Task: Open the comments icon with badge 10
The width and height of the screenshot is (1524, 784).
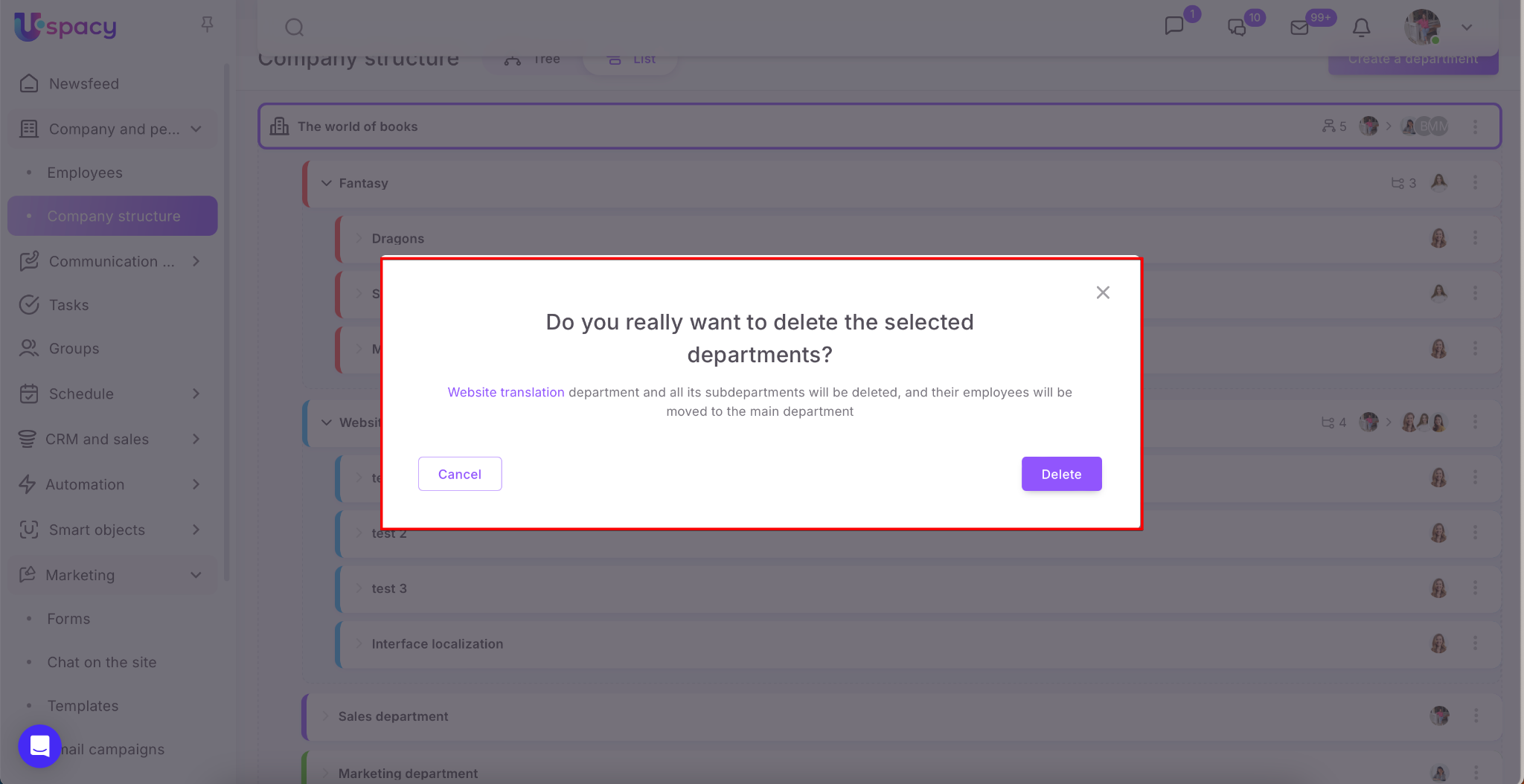Action: 1237,28
